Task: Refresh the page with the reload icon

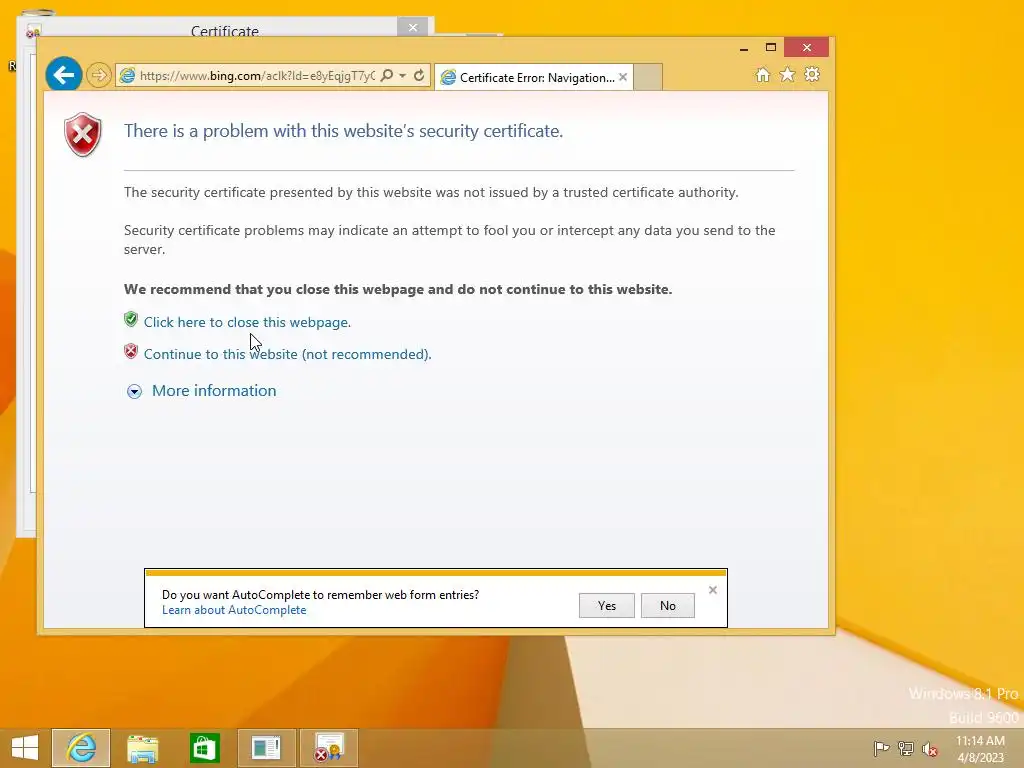Action: (x=419, y=75)
